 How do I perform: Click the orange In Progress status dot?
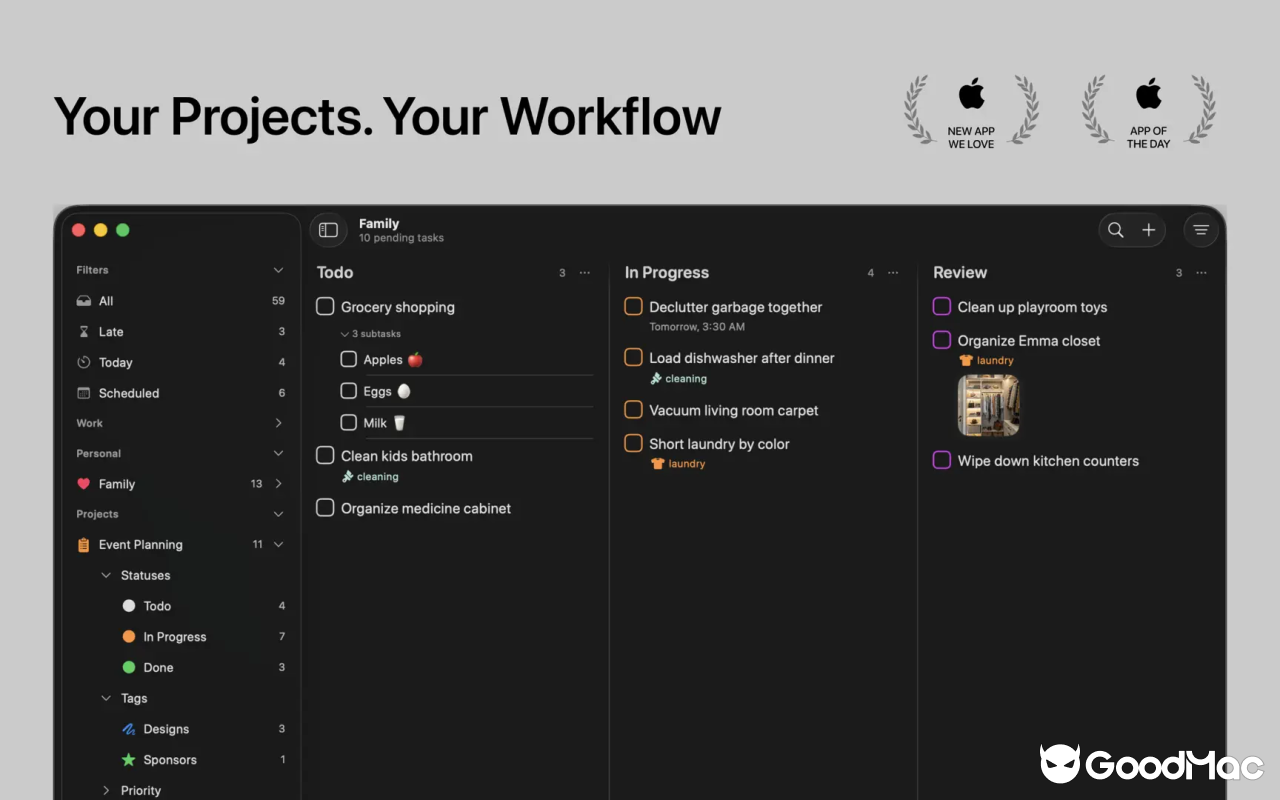coord(129,637)
